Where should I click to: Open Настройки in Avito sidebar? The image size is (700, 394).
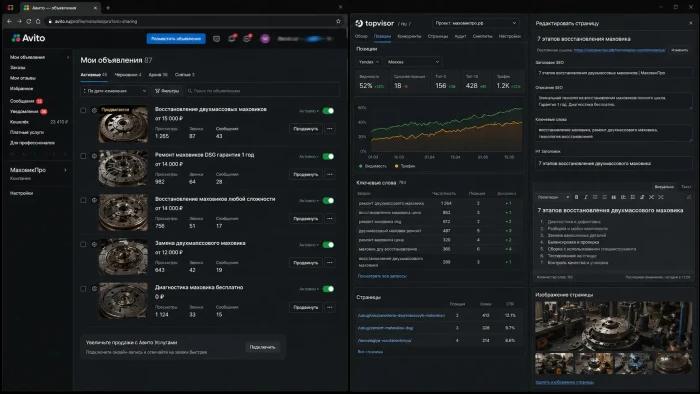pyautogui.click(x=21, y=193)
